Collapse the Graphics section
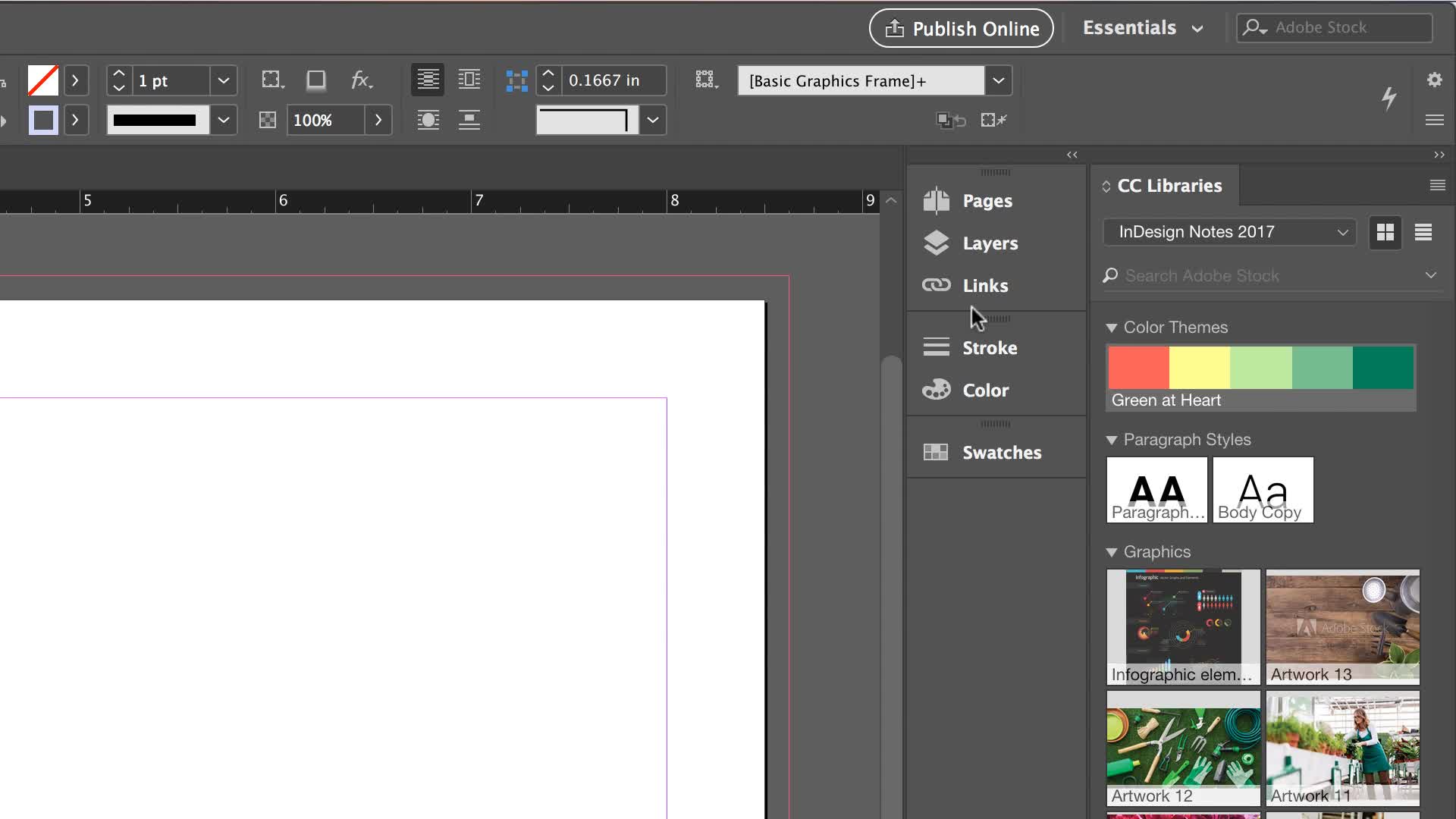This screenshot has width=1456, height=819. (1112, 552)
